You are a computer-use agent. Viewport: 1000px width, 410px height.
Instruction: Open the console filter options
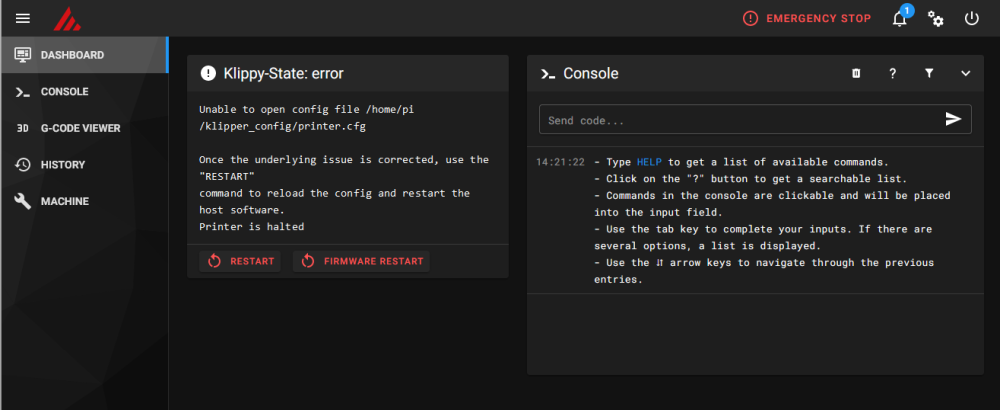click(929, 73)
